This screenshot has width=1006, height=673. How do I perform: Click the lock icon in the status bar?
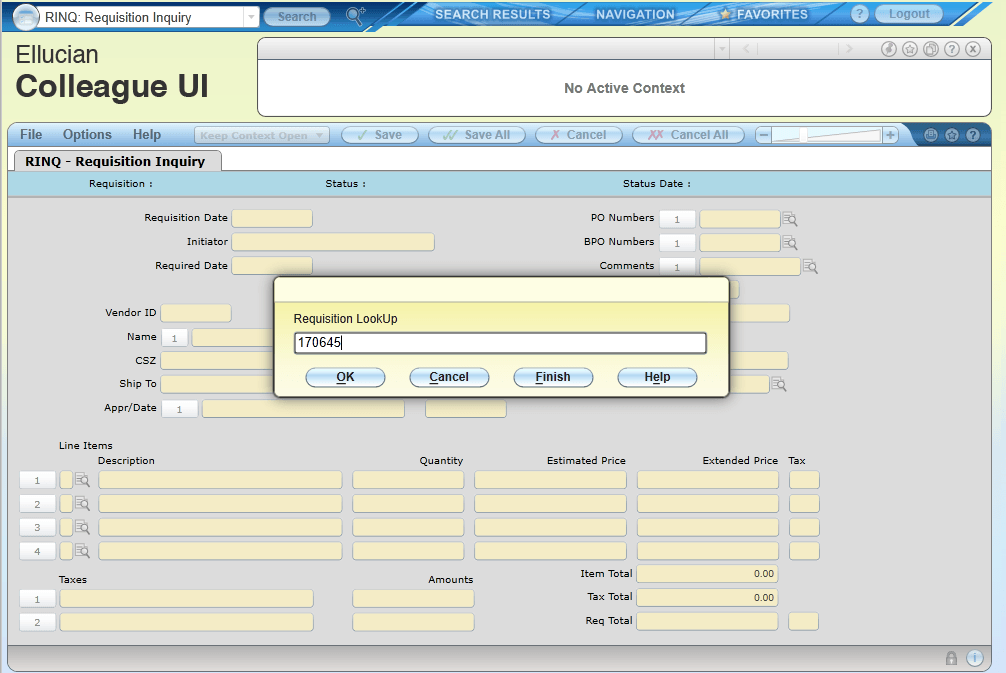coord(951,658)
